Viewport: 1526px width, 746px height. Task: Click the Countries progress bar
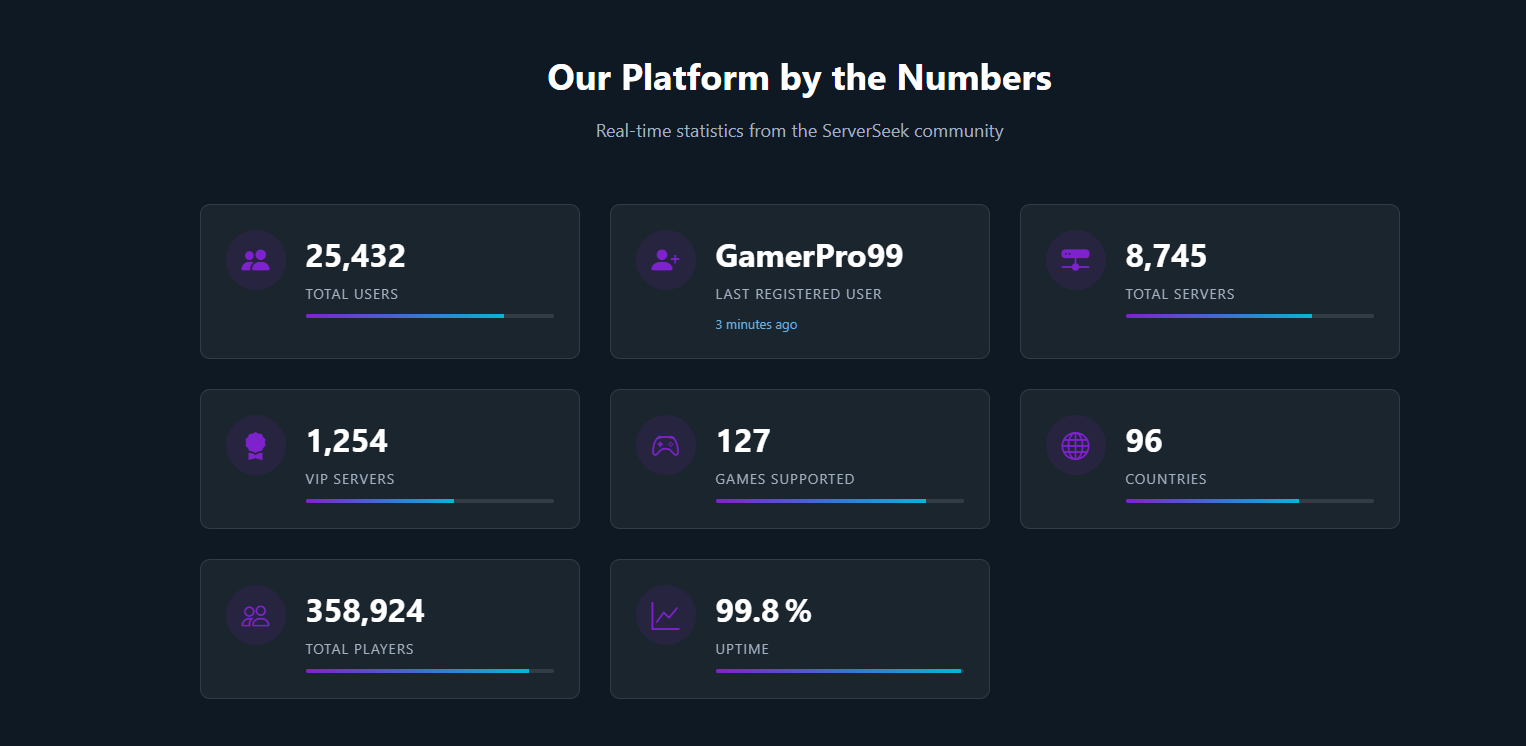pyautogui.click(x=1249, y=501)
